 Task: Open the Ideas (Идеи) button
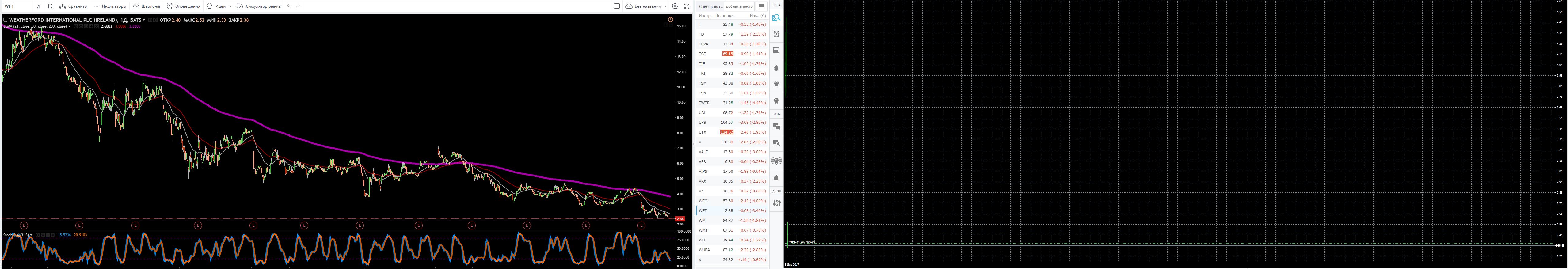coord(216,6)
